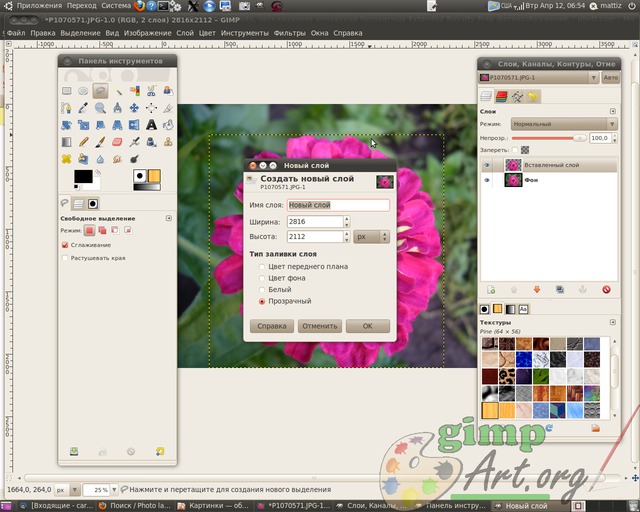This screenshot has height=512, width=640.
Task: Click the black foreground color swatch
Action: pyautogui.click(x=83, y=176)
